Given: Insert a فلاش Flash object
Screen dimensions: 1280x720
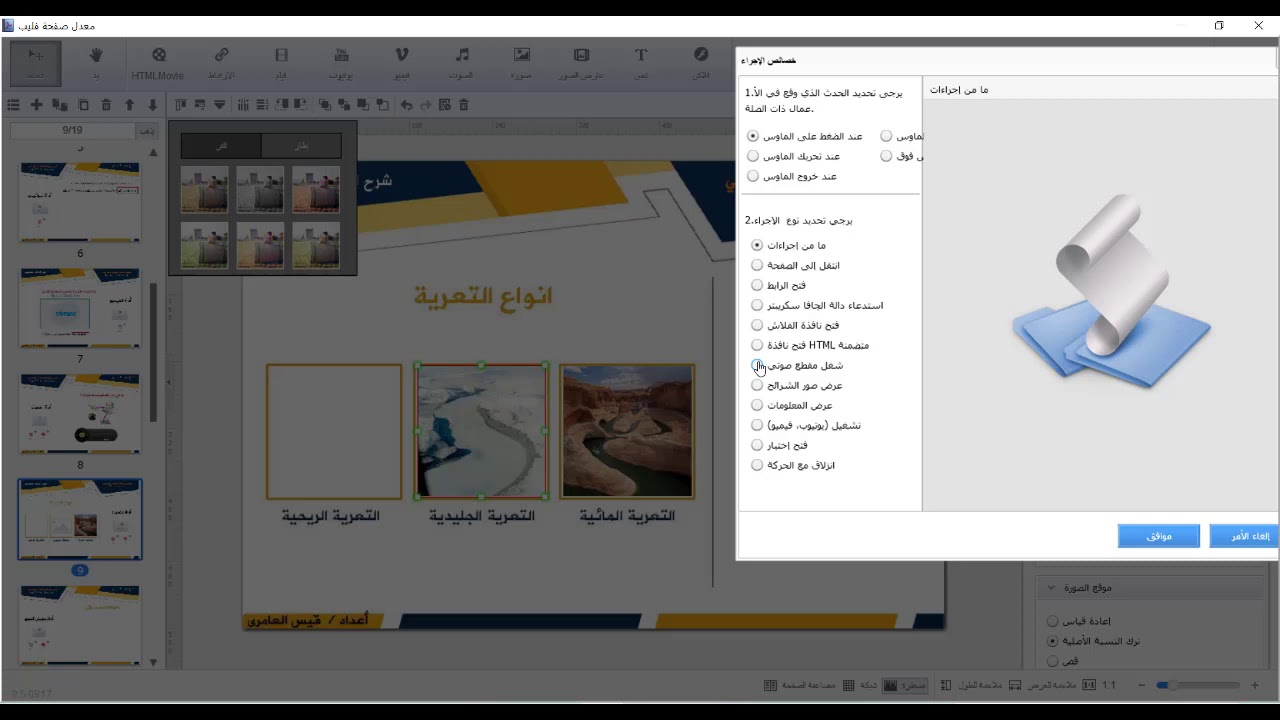Looking at the screenshot, I should click(x=701, y=63).
